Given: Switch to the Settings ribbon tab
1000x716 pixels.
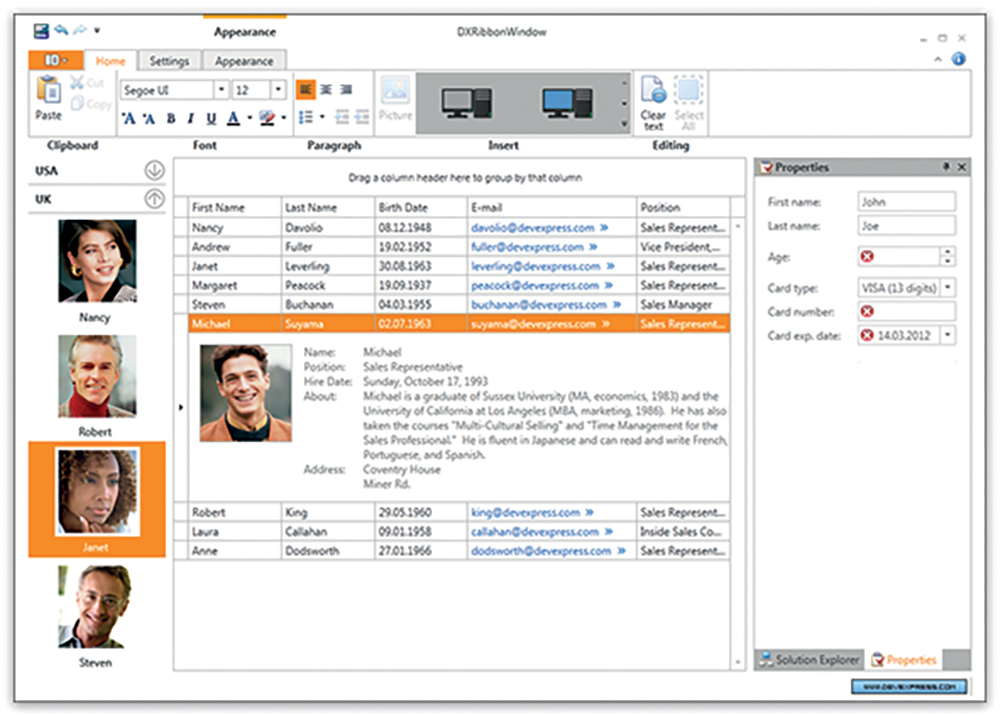Looking at the screenshot, I should [169, 61].
